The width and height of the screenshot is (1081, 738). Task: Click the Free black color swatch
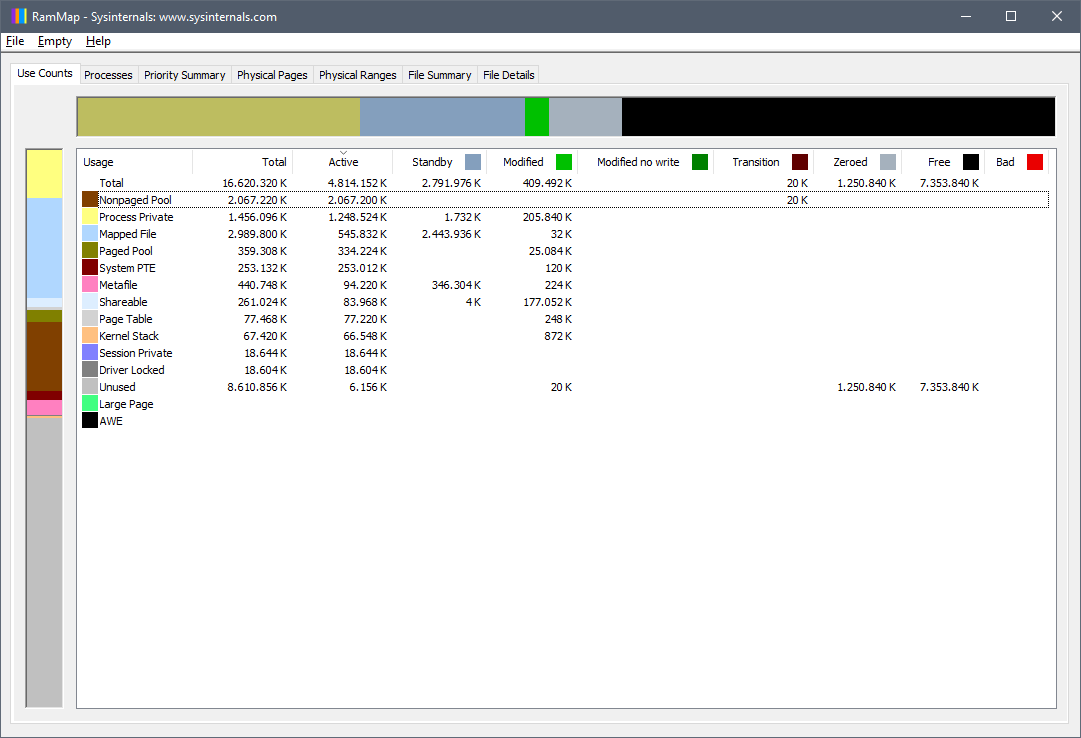pos(971,162)
